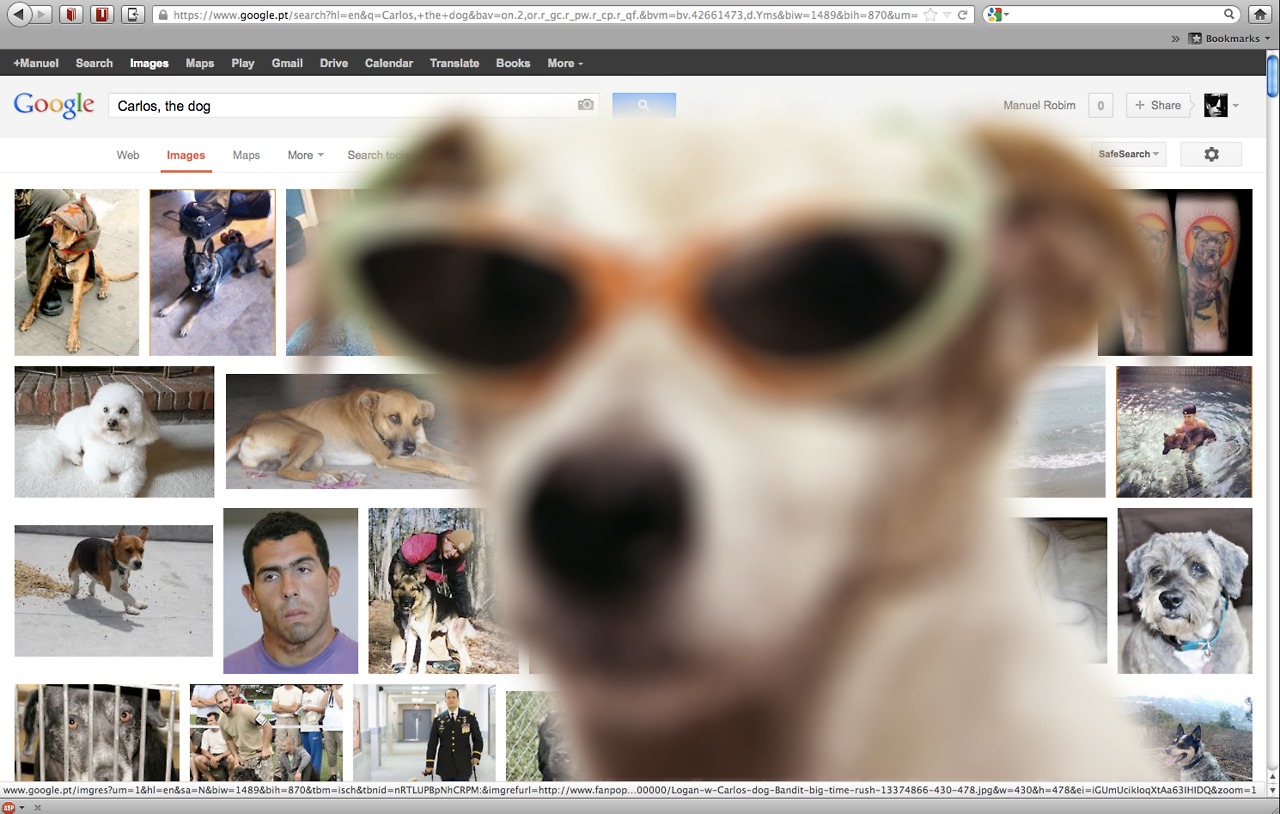This screenshot has width=1280, height=814.
Task: Open the Google search engine selector
Action: [x=997, y=15]
